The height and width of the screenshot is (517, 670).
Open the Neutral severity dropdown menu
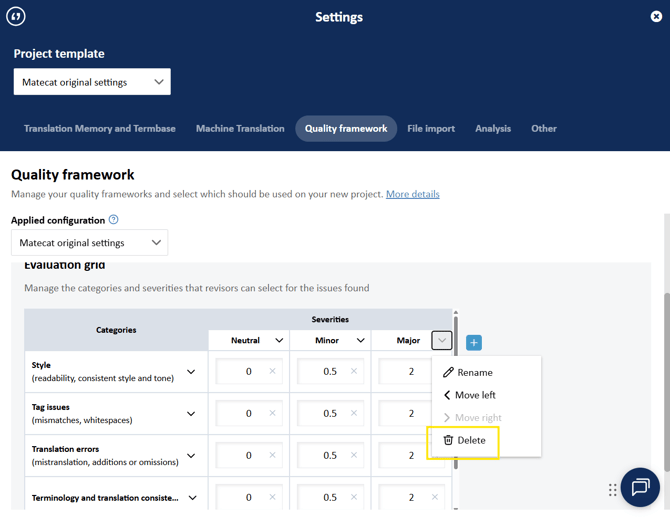[279, 341]
